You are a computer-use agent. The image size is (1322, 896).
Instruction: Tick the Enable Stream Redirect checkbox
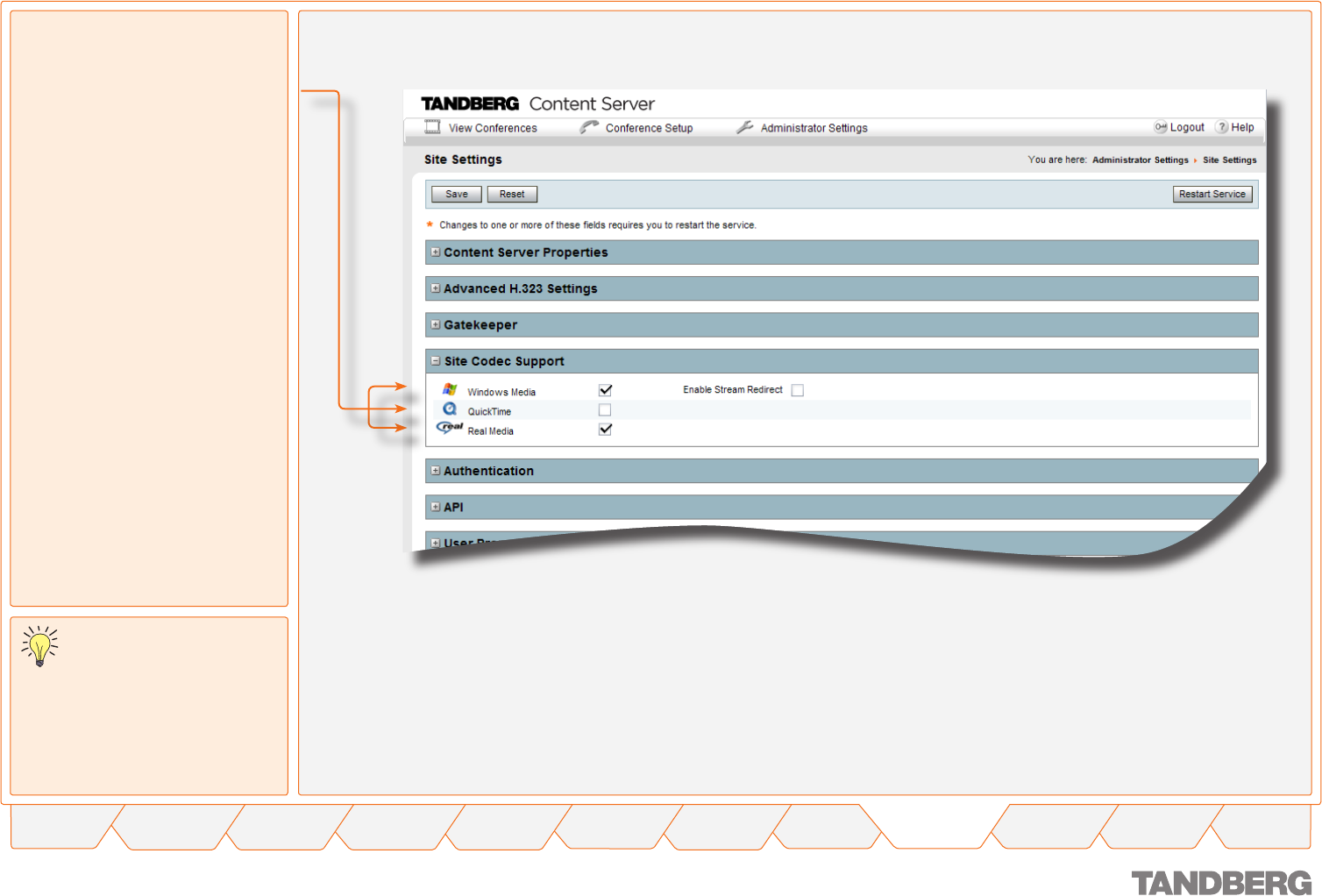point(798,390)
